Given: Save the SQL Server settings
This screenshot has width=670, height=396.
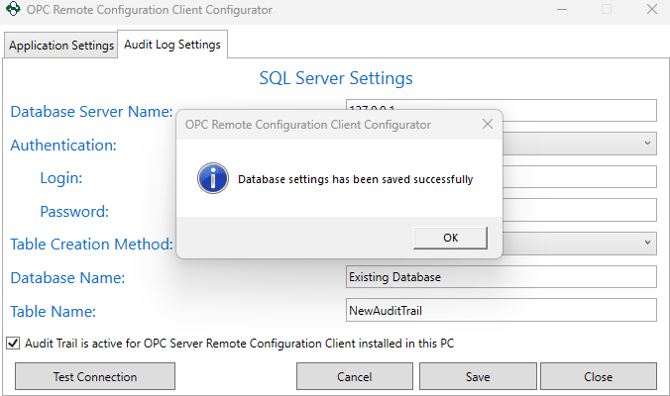Looking at the screenshot, I should coord(478,376).
